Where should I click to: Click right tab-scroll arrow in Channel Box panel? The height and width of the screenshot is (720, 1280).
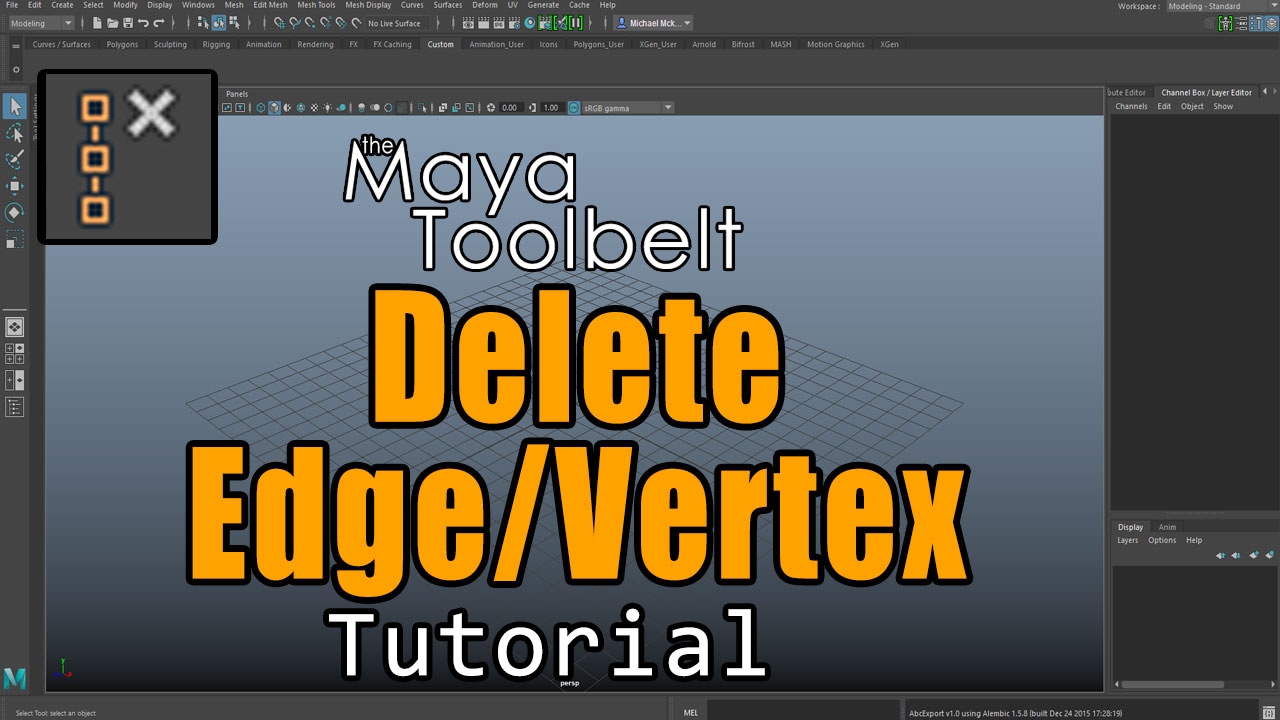click(x=1275, y=92)
